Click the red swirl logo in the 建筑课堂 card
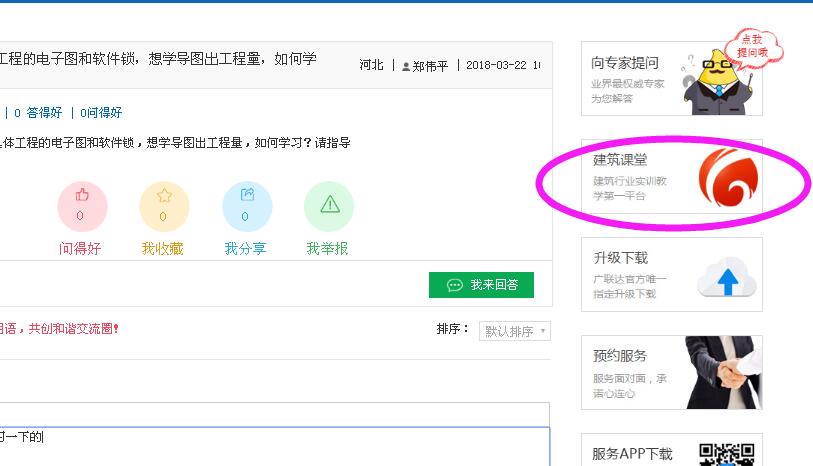813x466 pixels. pyautogui.click(x=728, y=177)
